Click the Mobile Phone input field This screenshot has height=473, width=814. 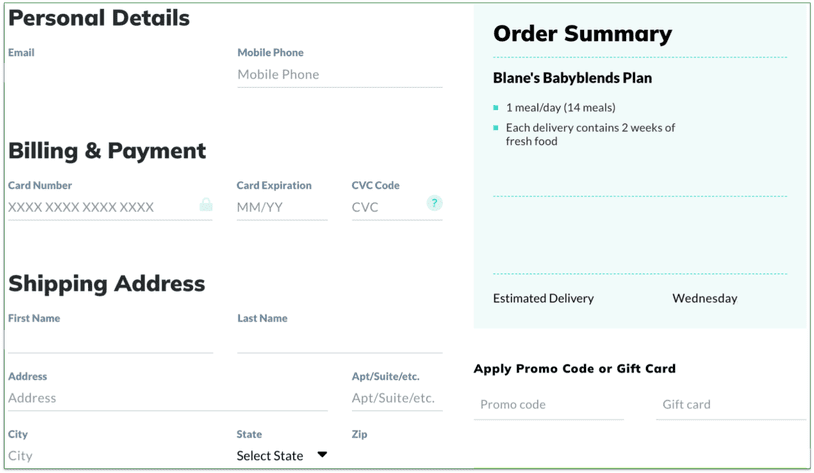point(339,75)
